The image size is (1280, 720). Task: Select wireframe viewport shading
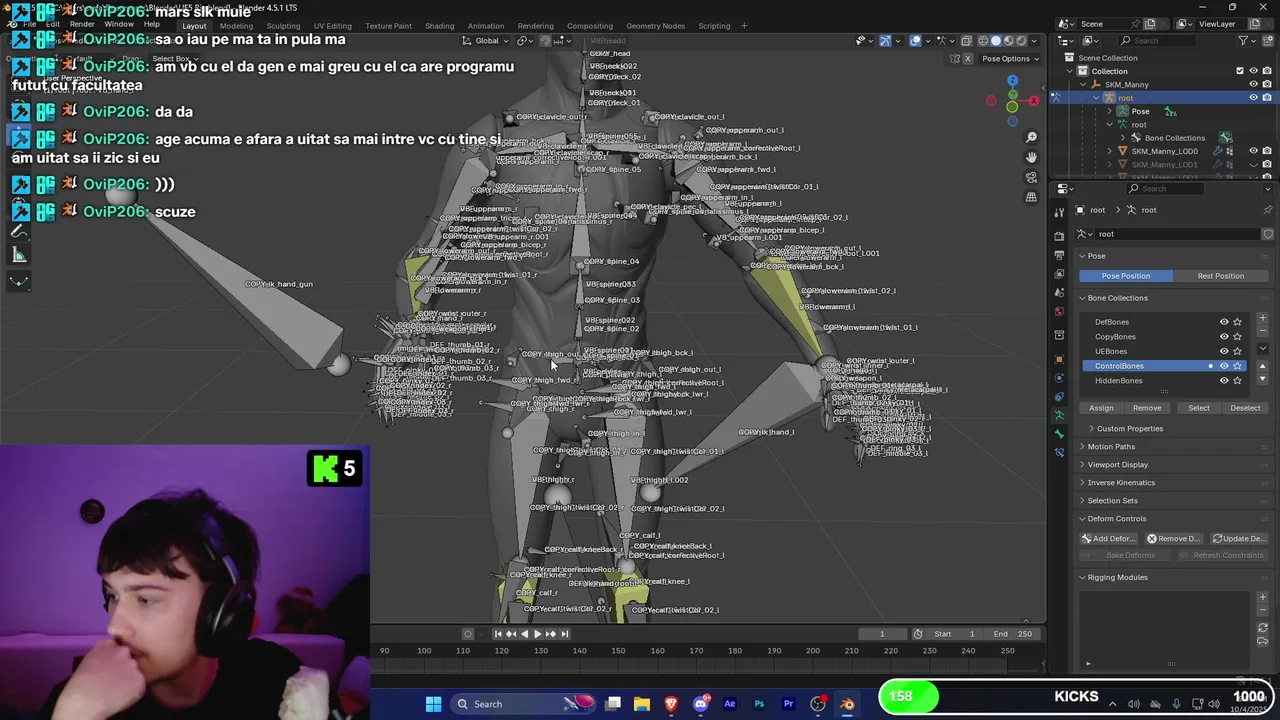(x=983, y=41)
